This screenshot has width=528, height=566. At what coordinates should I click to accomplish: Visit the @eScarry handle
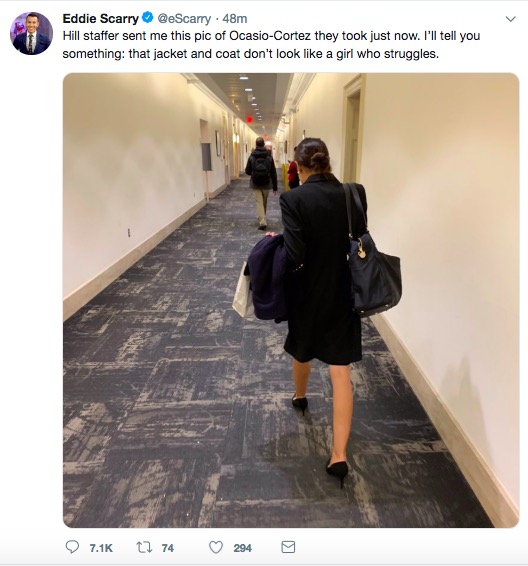[x=184, y=18]
